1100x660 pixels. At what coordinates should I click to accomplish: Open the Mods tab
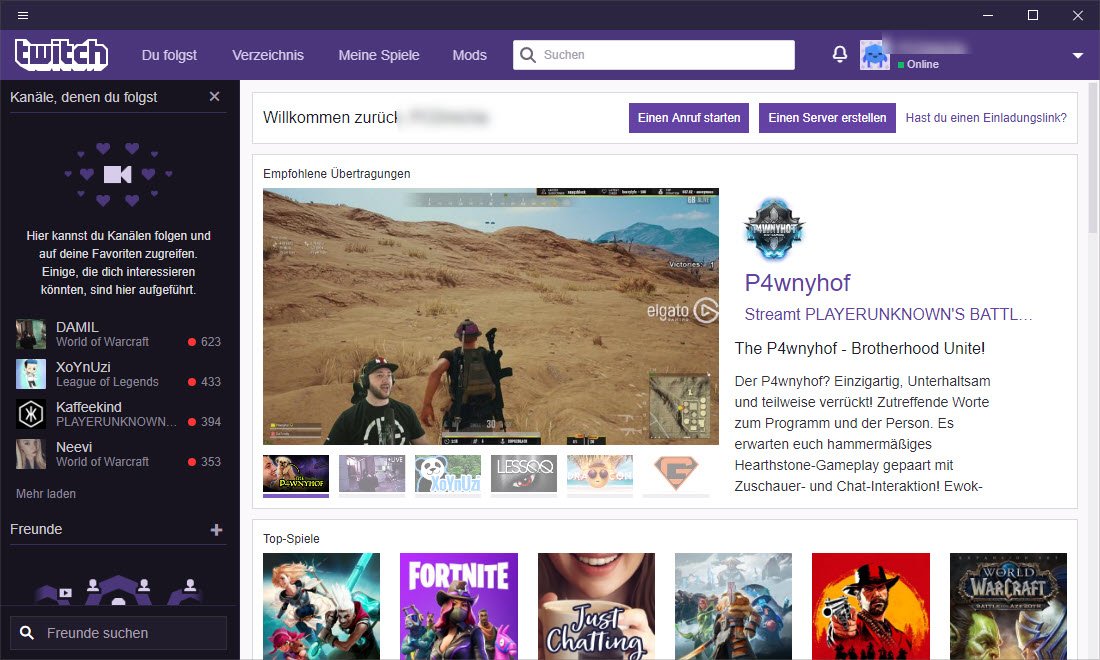pyautogui.click(x=469, y=55)
